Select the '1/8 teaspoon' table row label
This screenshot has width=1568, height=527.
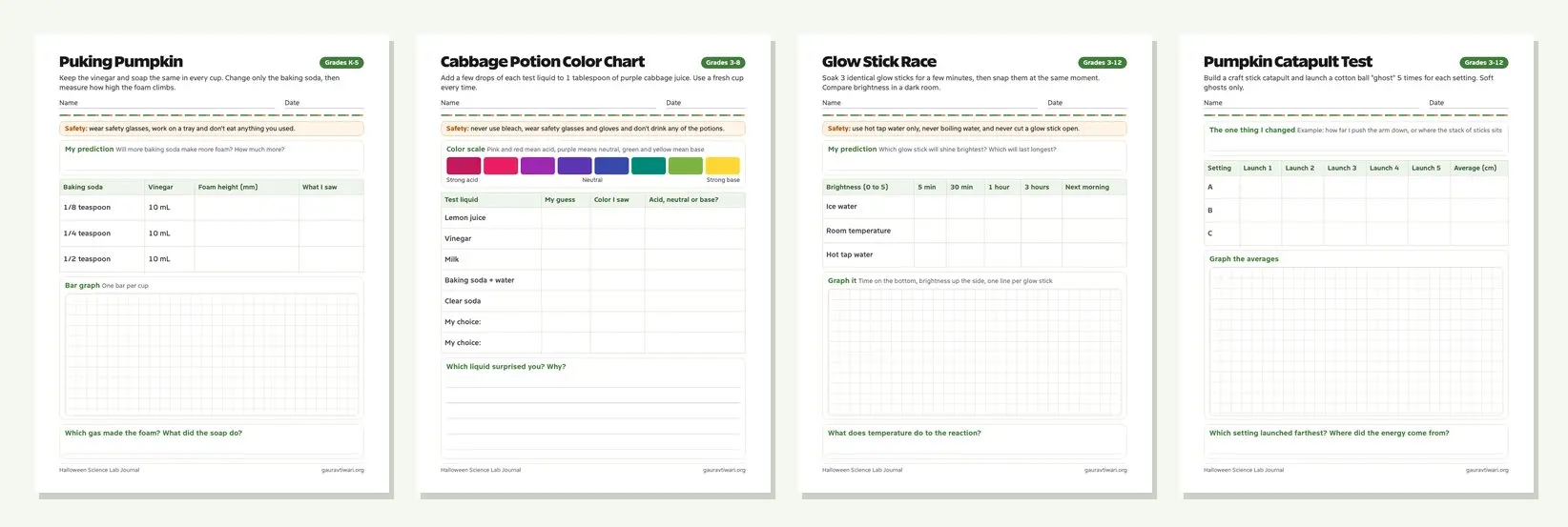coord(87,208)
